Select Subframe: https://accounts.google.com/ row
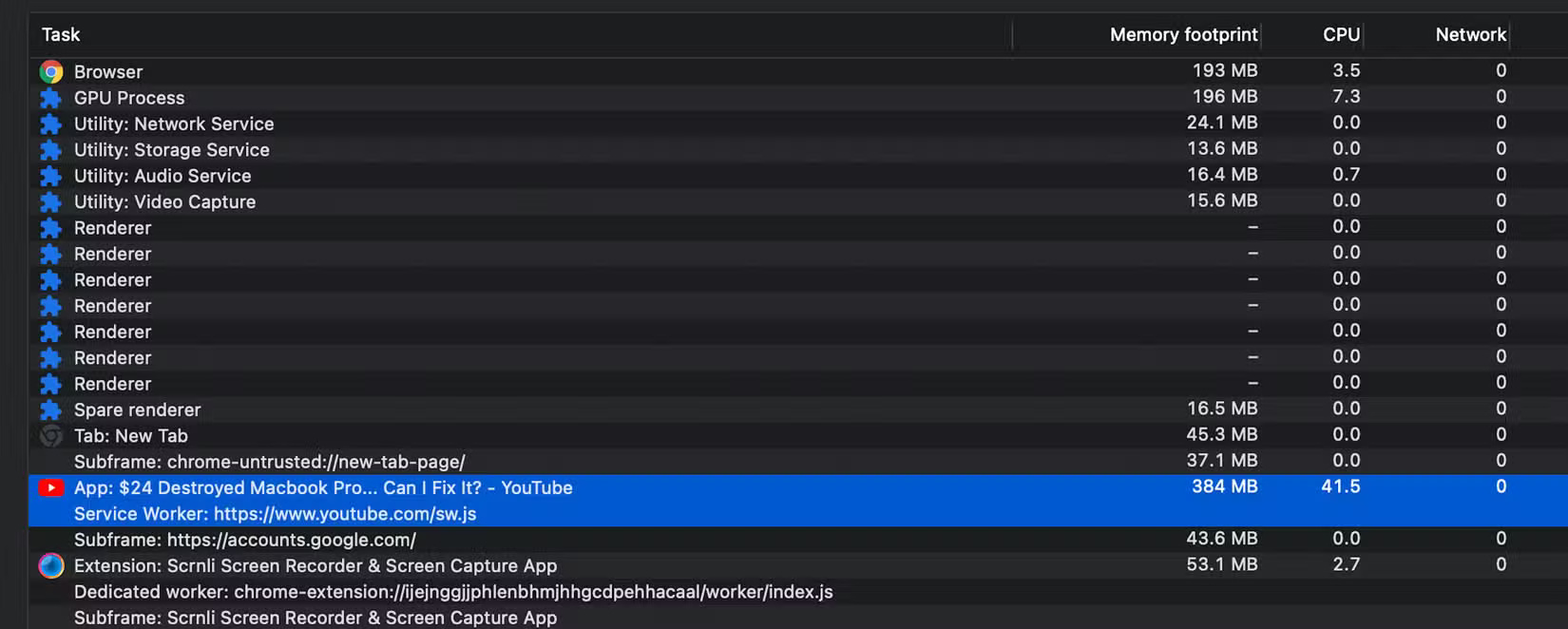 coord(798,540)
